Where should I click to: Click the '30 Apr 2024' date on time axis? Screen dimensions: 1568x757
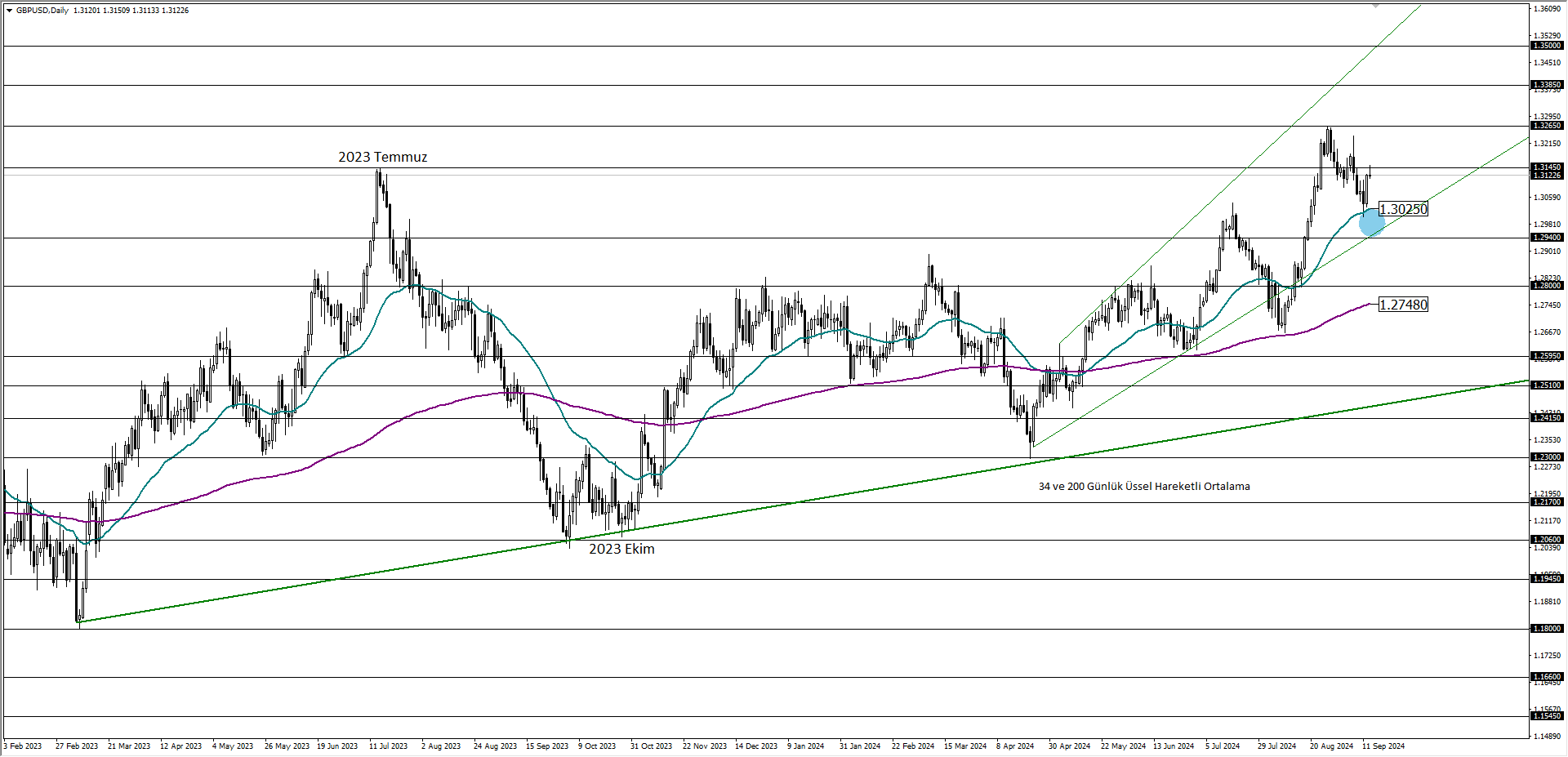(1069, 746)
